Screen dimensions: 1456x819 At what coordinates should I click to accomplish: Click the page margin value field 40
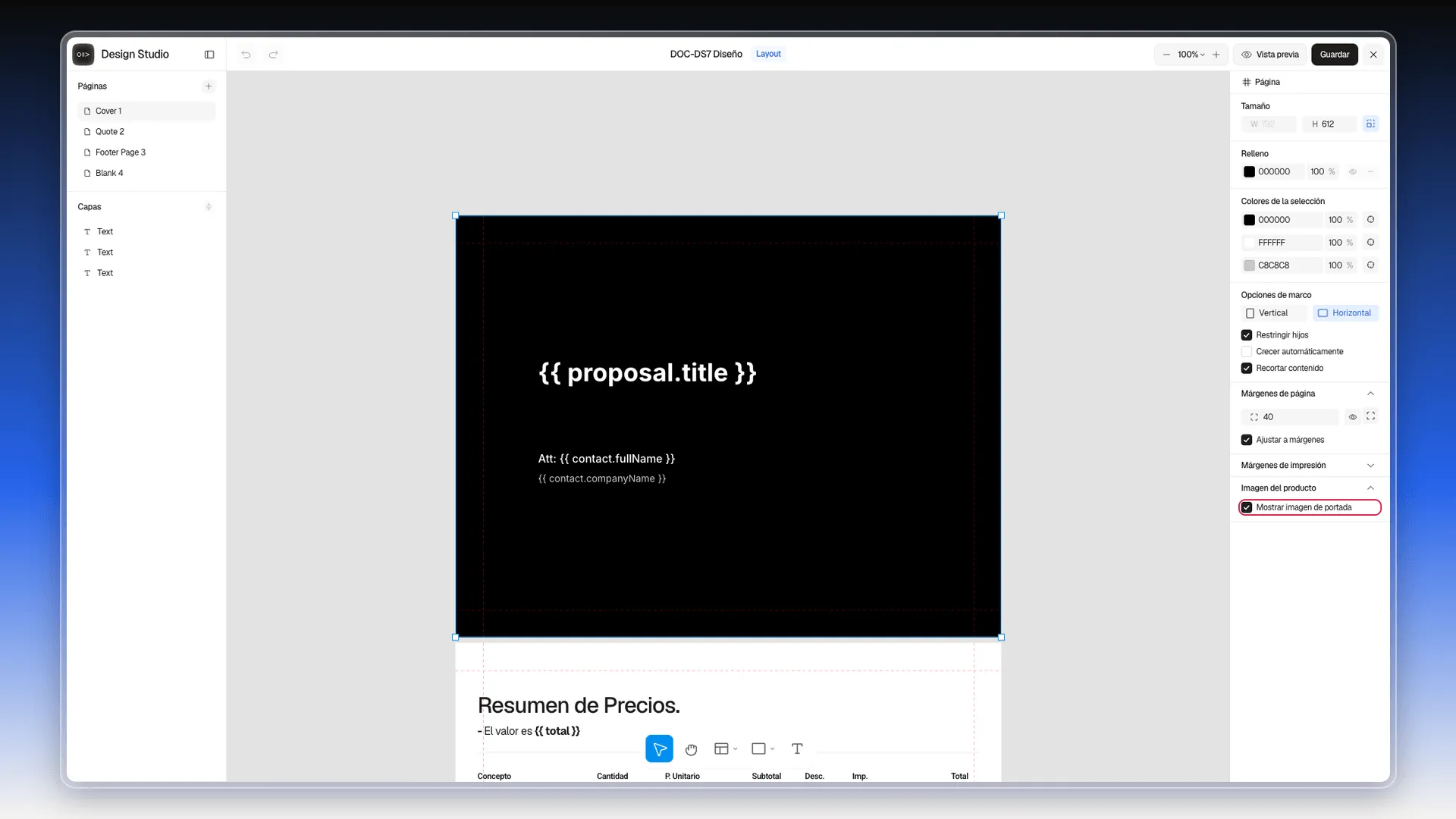click(x=1290, y=417)
